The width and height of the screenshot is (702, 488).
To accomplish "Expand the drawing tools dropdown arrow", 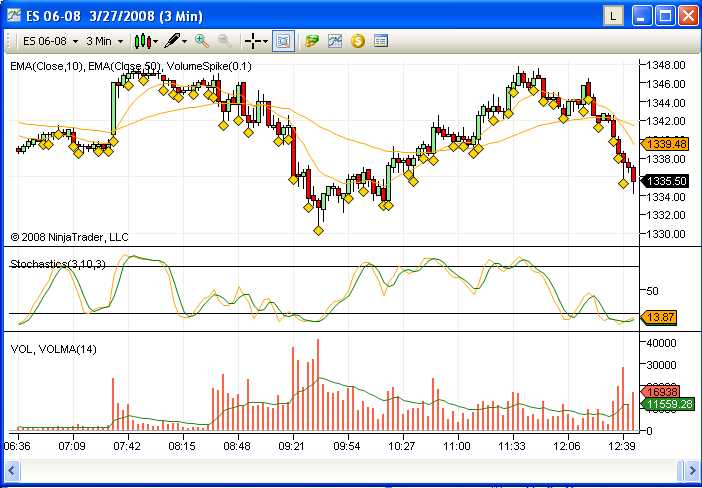I will click(x=185, y=42).
